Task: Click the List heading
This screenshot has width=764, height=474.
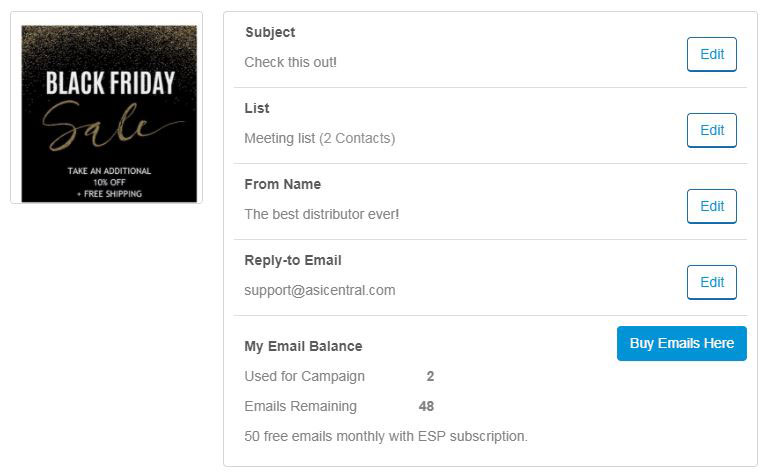Action: (x=257, y=108)
